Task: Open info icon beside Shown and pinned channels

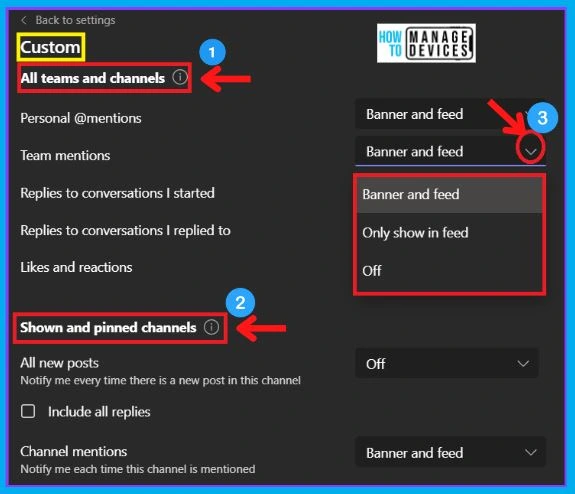Action: pos(212,327)
